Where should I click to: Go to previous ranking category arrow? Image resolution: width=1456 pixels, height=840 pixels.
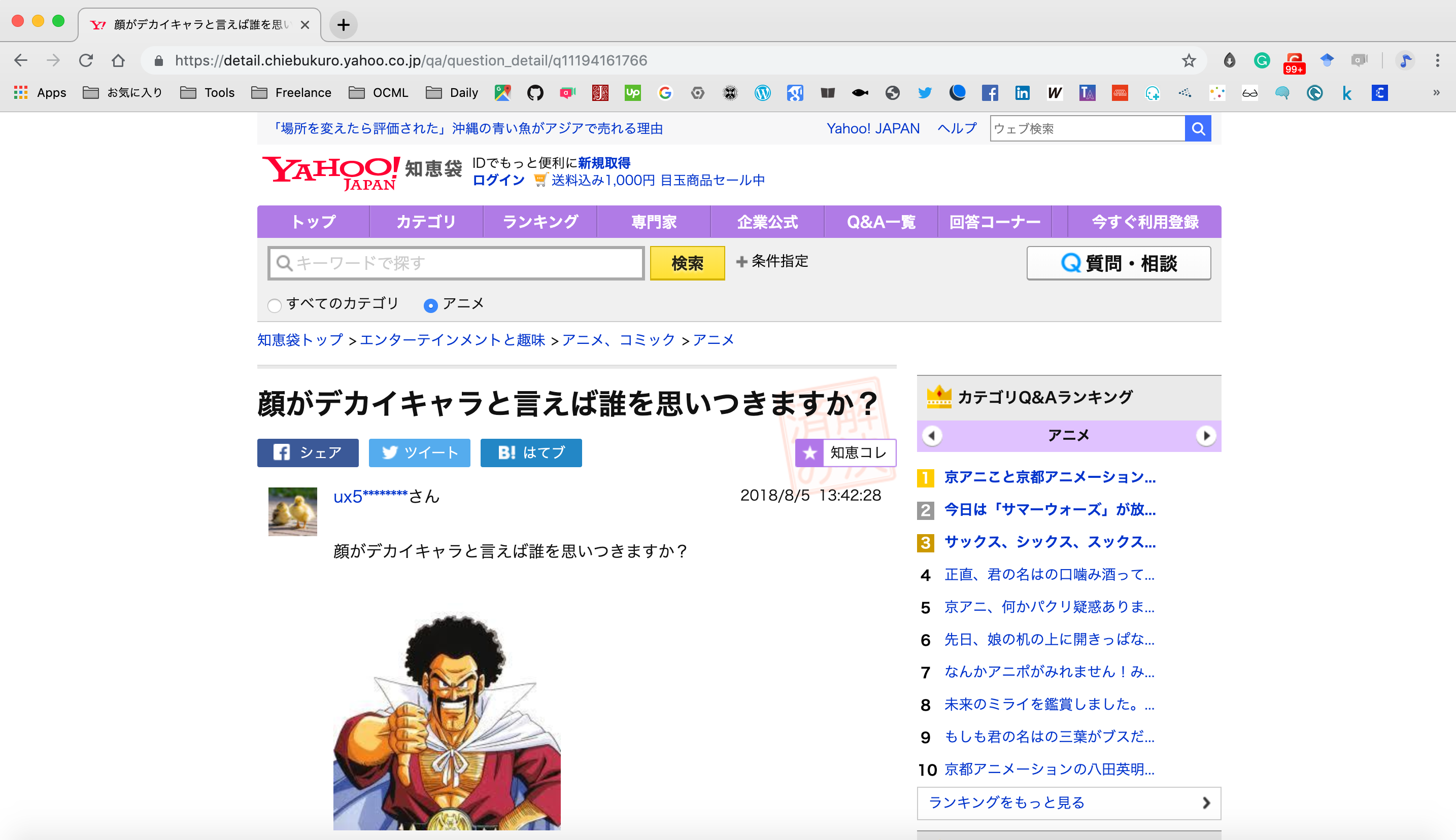tap(932, 436)
